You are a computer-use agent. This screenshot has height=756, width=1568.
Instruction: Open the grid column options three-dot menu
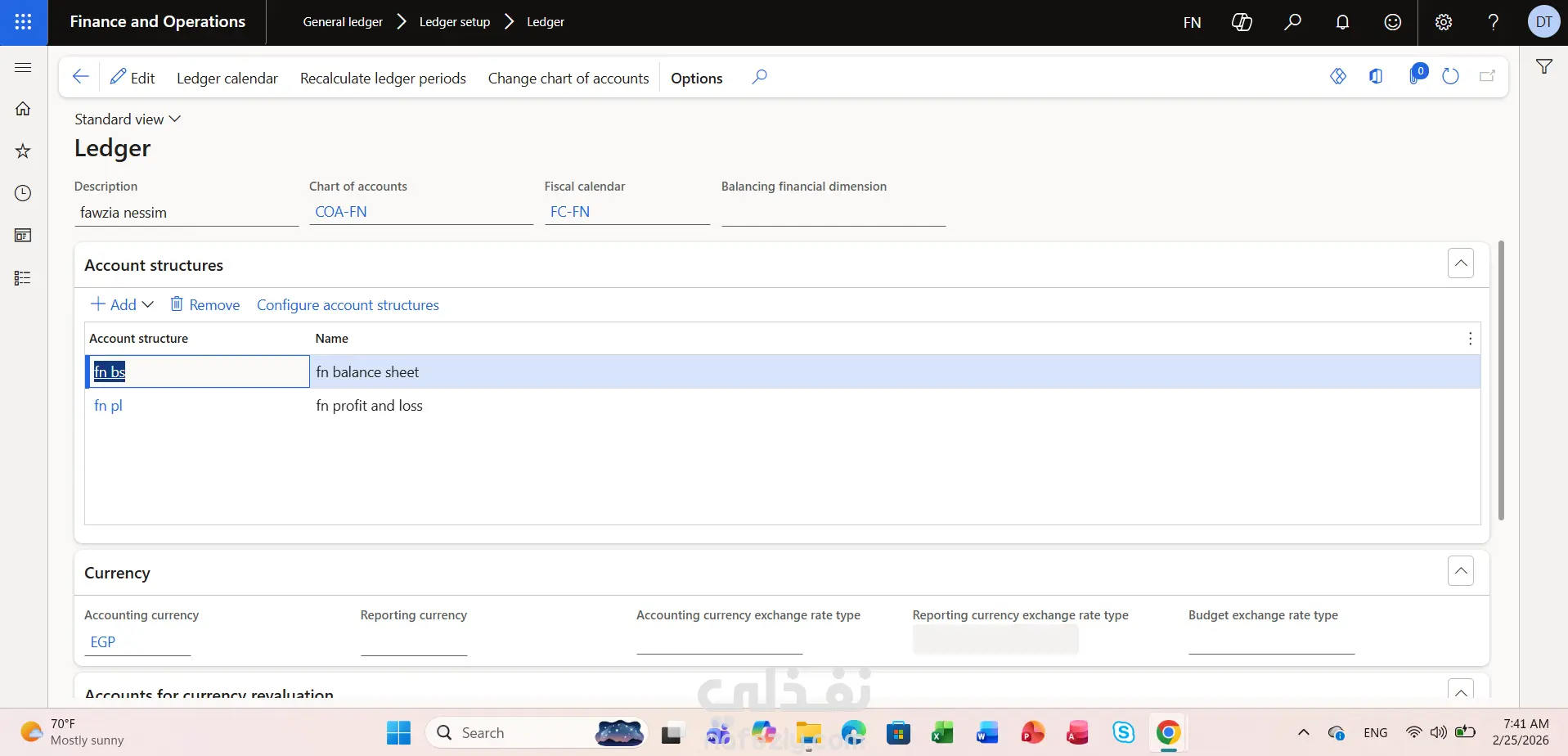coord(1470,339)
